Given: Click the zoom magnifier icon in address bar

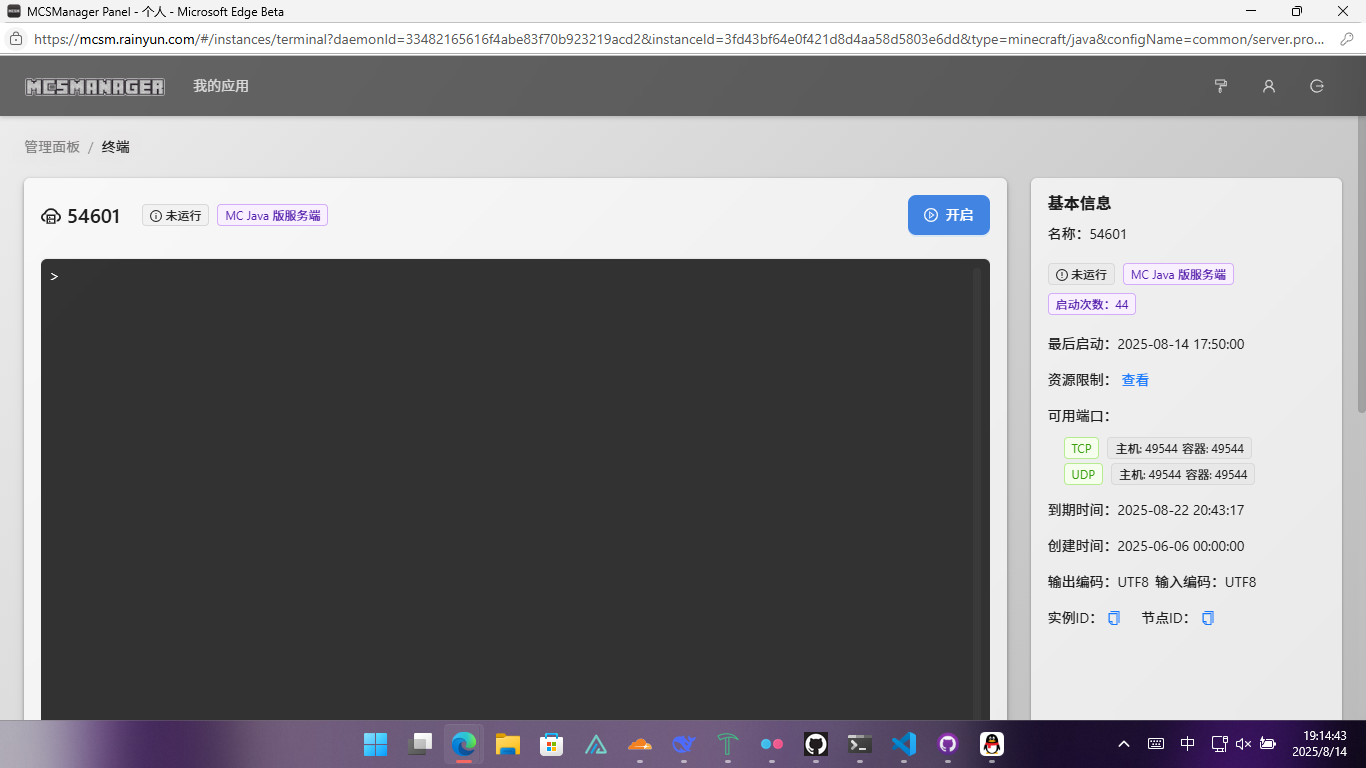Looking at the screenshot, I should coord(1347,40).
